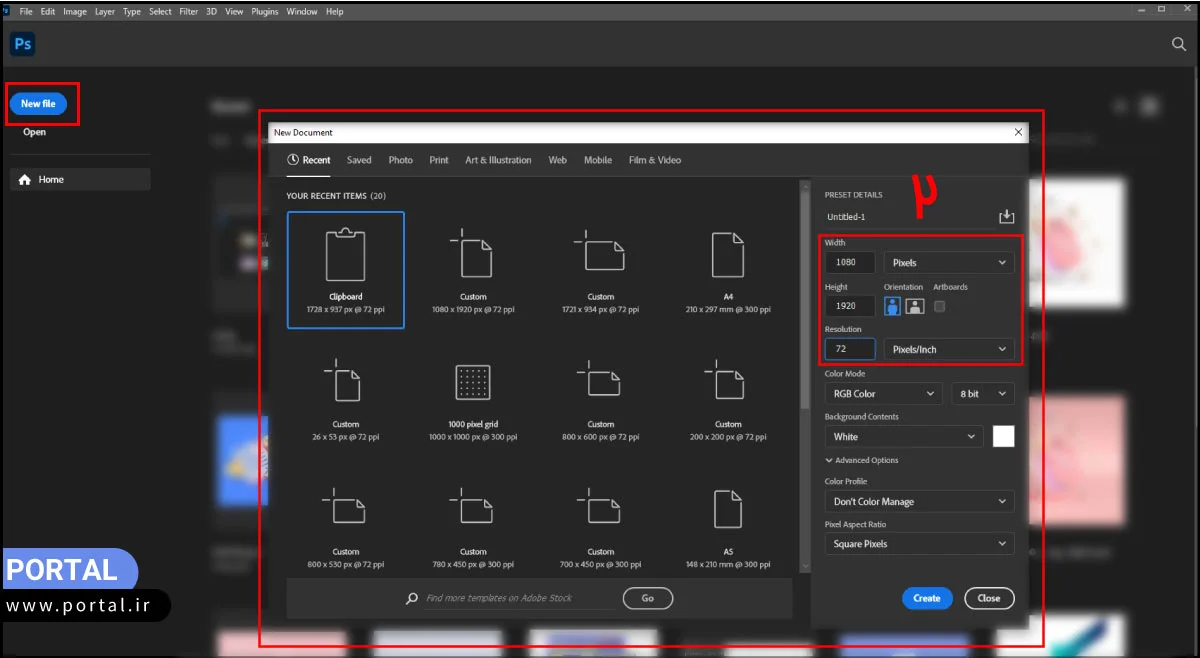Select the Clipboard preset icon
Screen dimensions: 1200x658
(x=345, y=255)
